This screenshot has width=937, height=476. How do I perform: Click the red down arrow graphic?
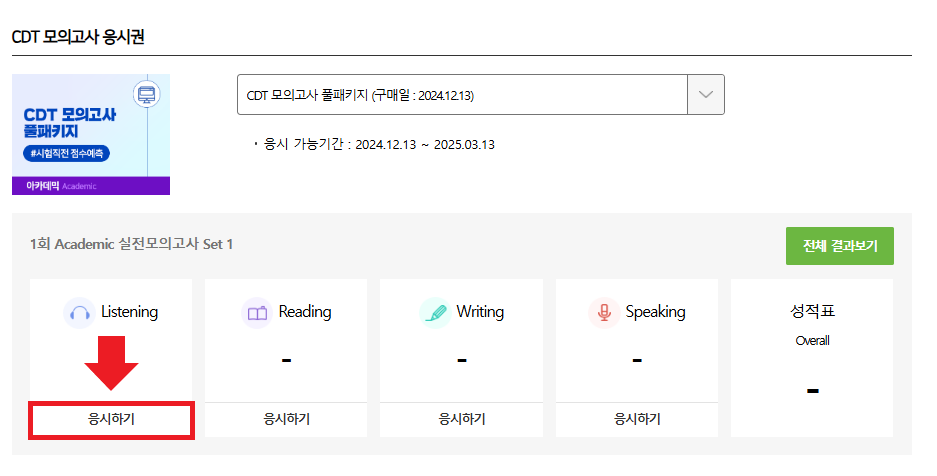click(x=111, y=363)
